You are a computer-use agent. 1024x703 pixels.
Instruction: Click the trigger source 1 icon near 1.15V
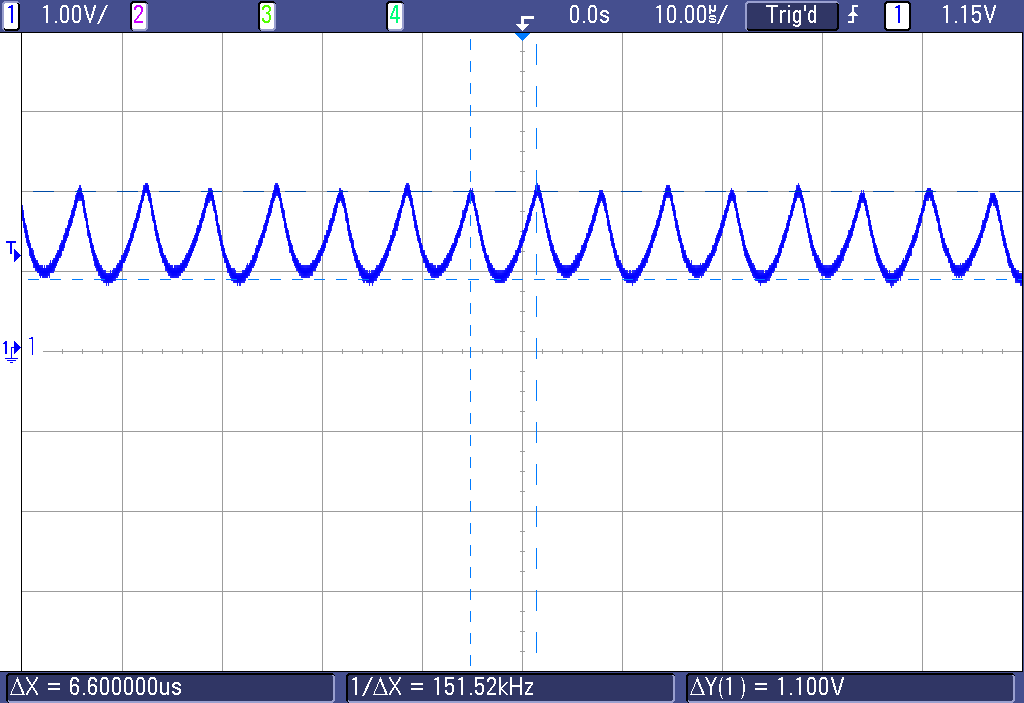pos(896,16)
